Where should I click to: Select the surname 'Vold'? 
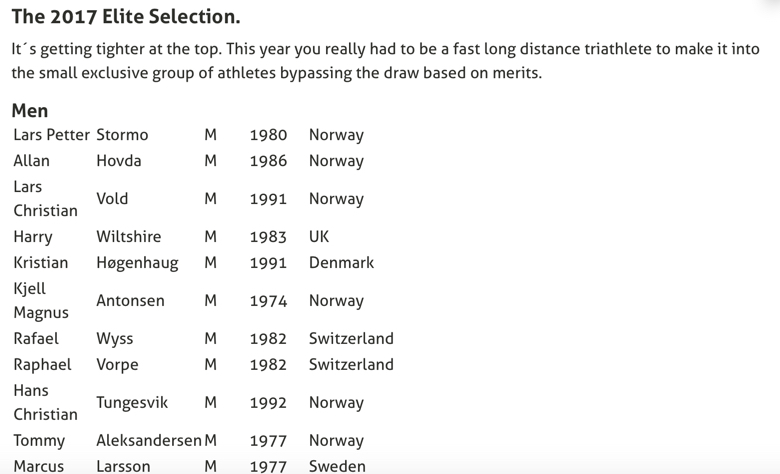(x=112, y=199)
